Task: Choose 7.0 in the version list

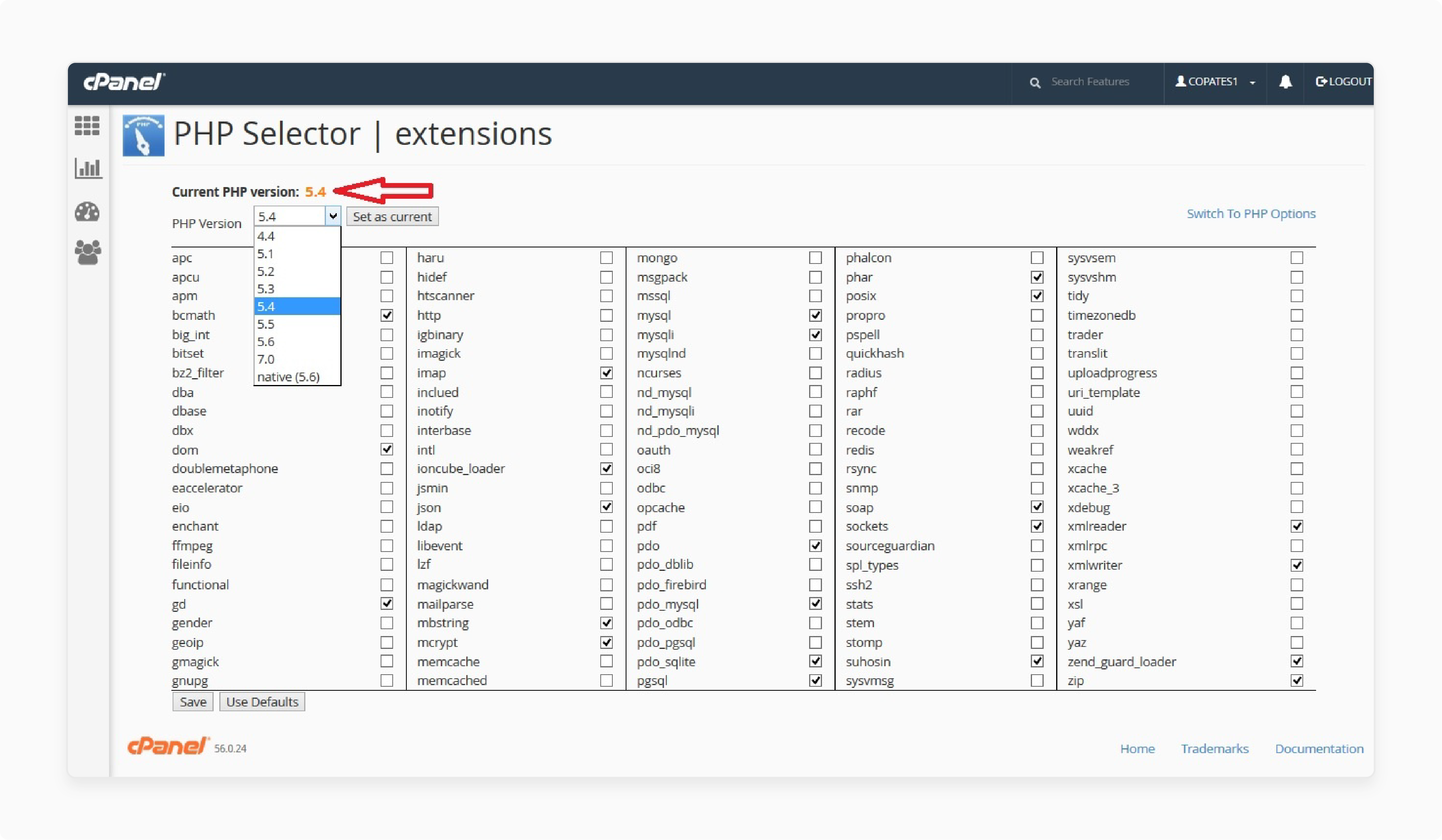Action: pos(297,359)
